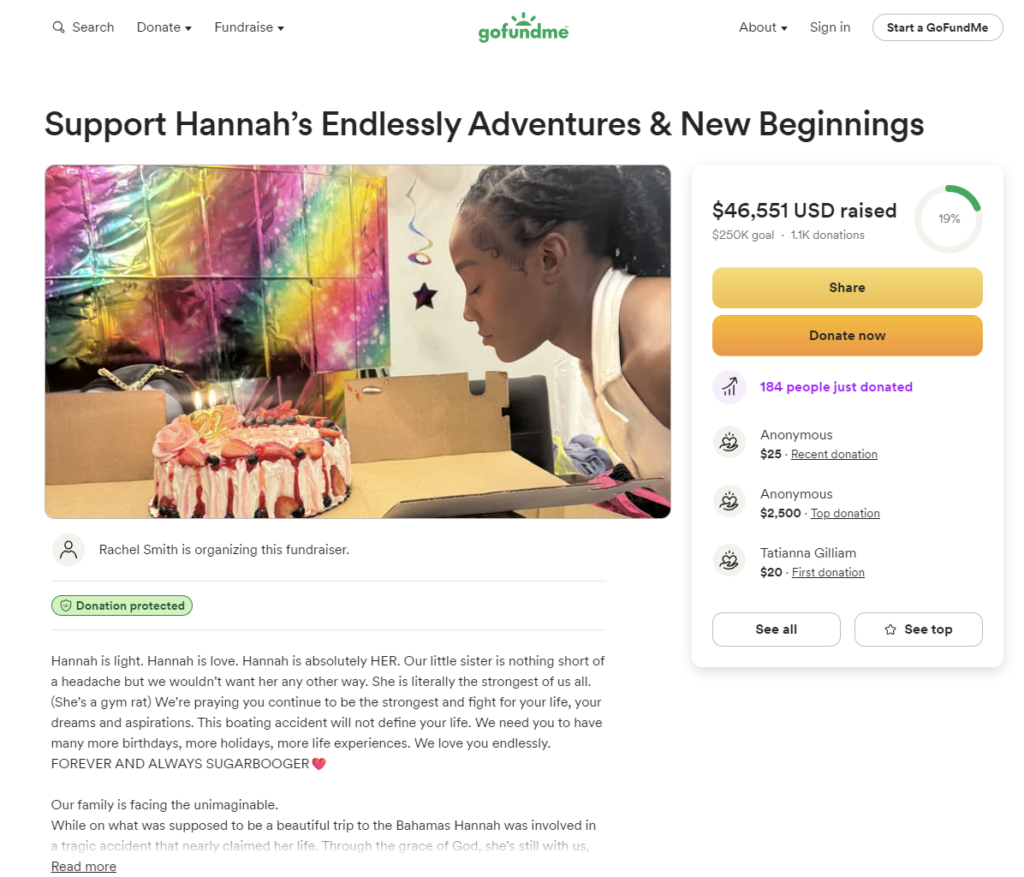1024x877 pixels.
Task: Open the Donate dropdown menu
Action: pos(164,28)
